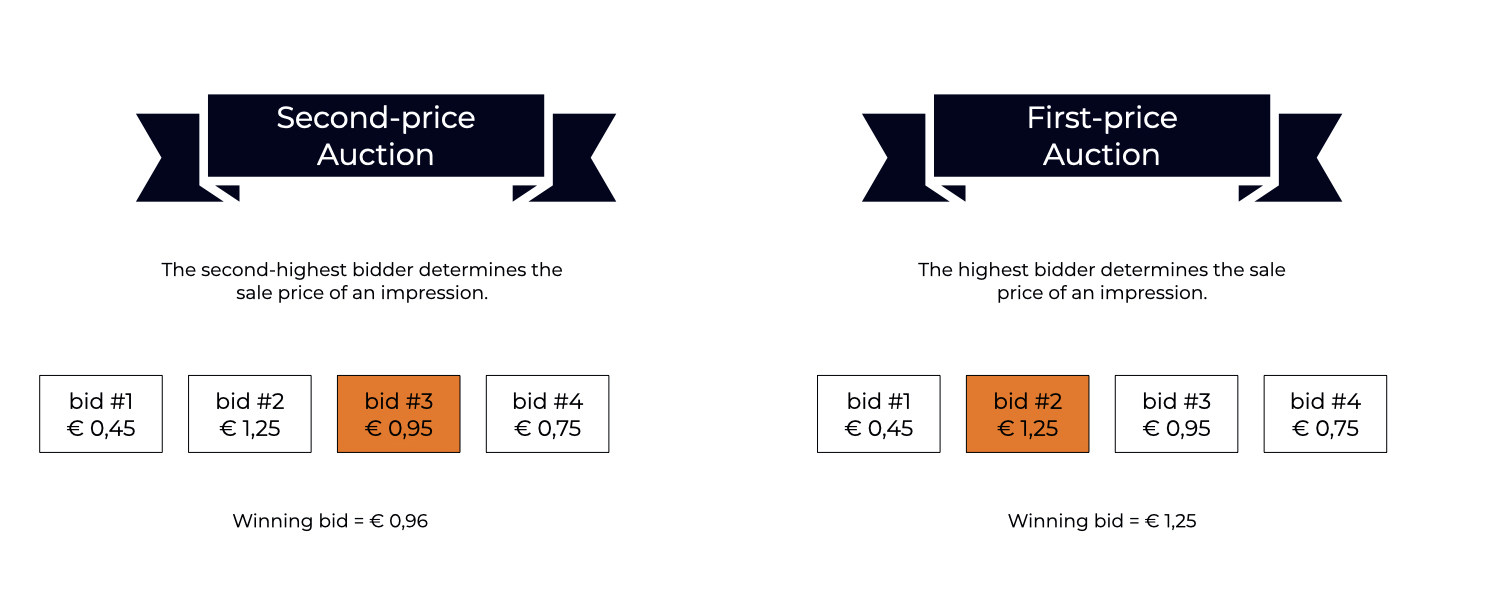Click left ribbon tail of First-price banner
The image size is (1487, 592).
(897, 157)
